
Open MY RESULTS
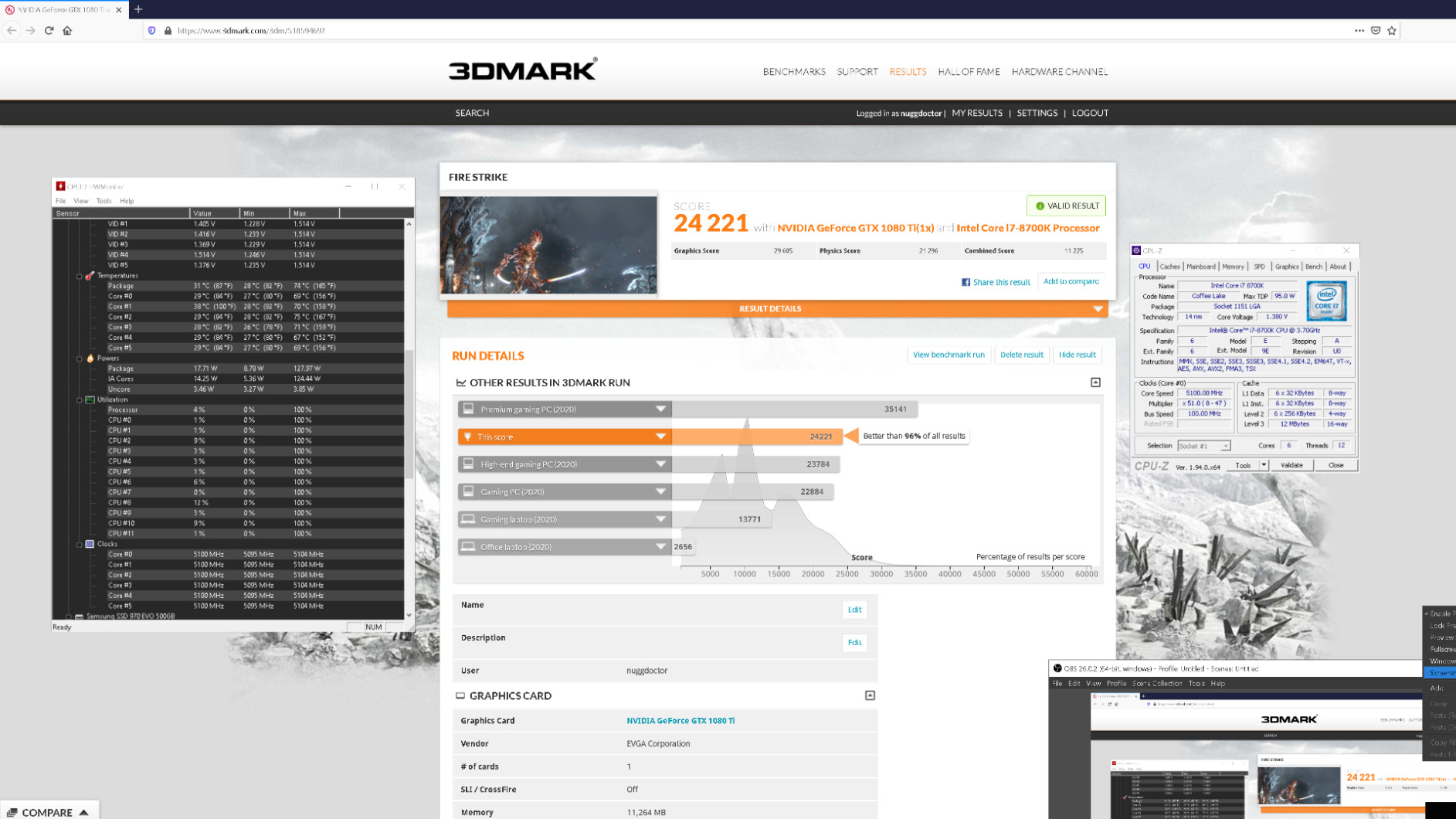(x=977, y=113)
